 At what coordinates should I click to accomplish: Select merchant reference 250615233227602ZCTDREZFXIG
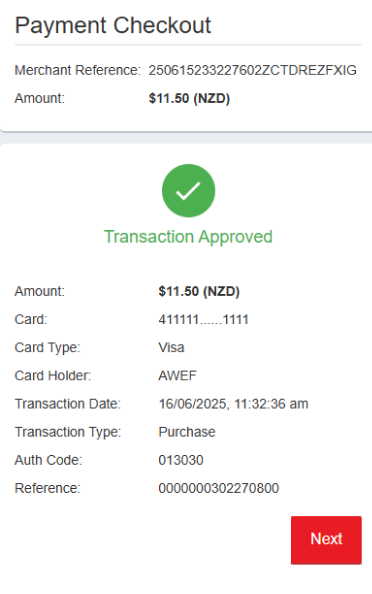pos(253,70)
